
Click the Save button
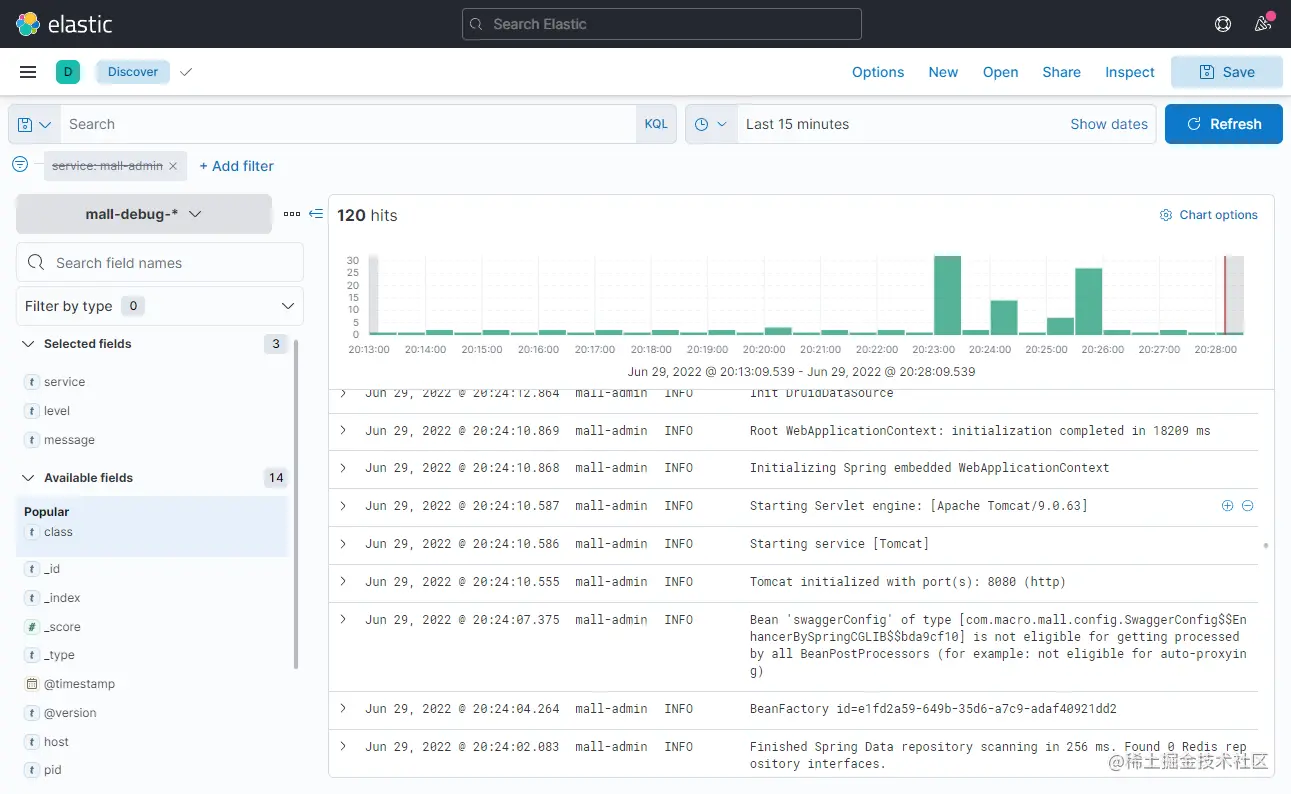(1227, 72)
